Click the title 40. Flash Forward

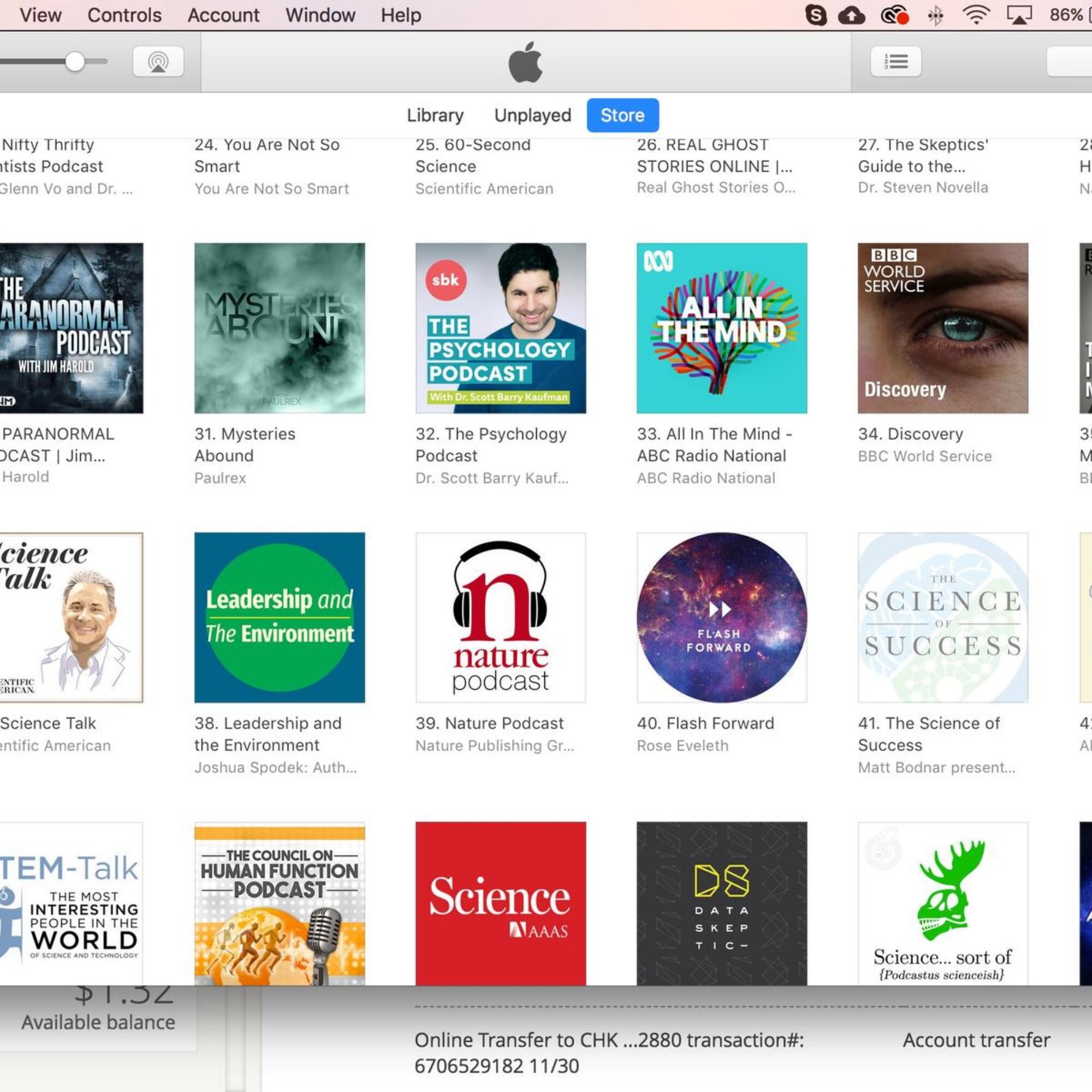[x=705, y=723]
